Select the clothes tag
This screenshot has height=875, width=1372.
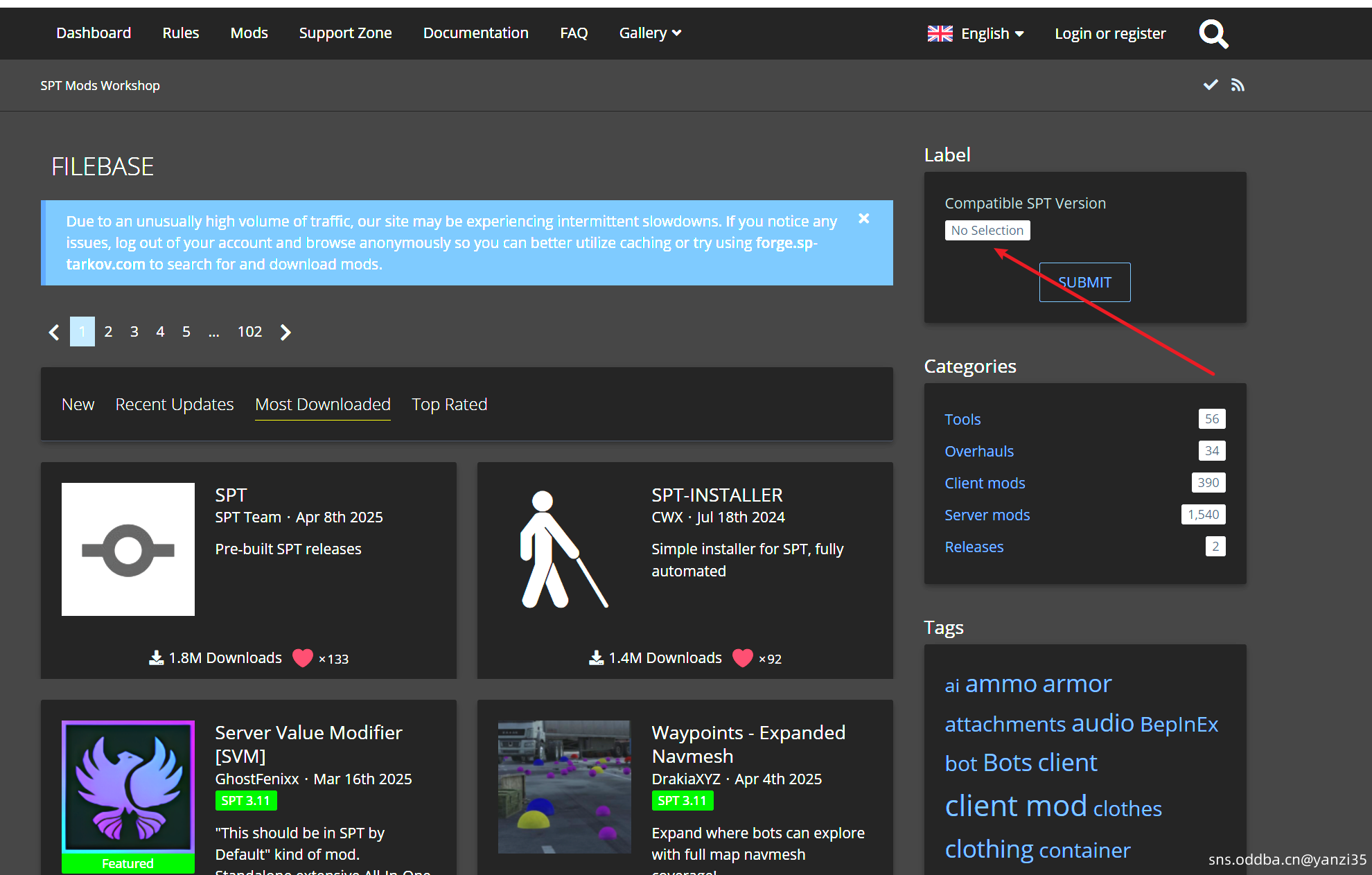1127,808
